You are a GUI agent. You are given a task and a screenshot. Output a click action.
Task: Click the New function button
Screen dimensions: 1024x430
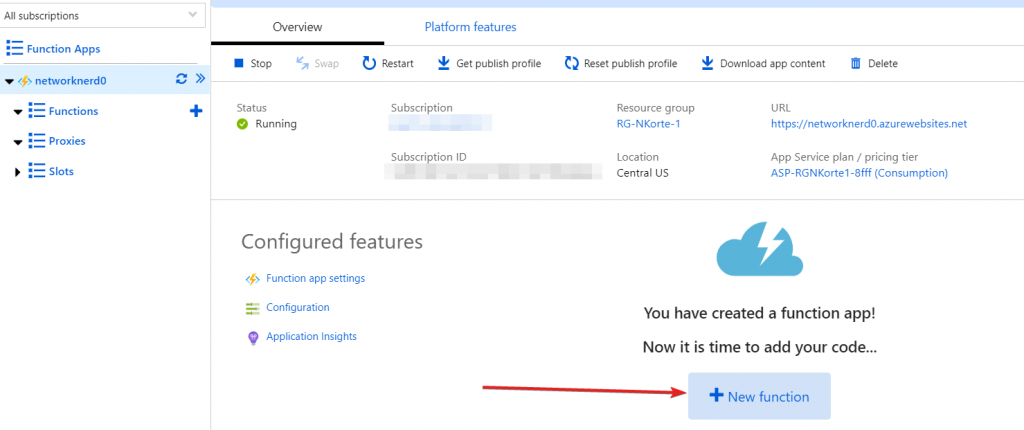[x=760, y=396]
